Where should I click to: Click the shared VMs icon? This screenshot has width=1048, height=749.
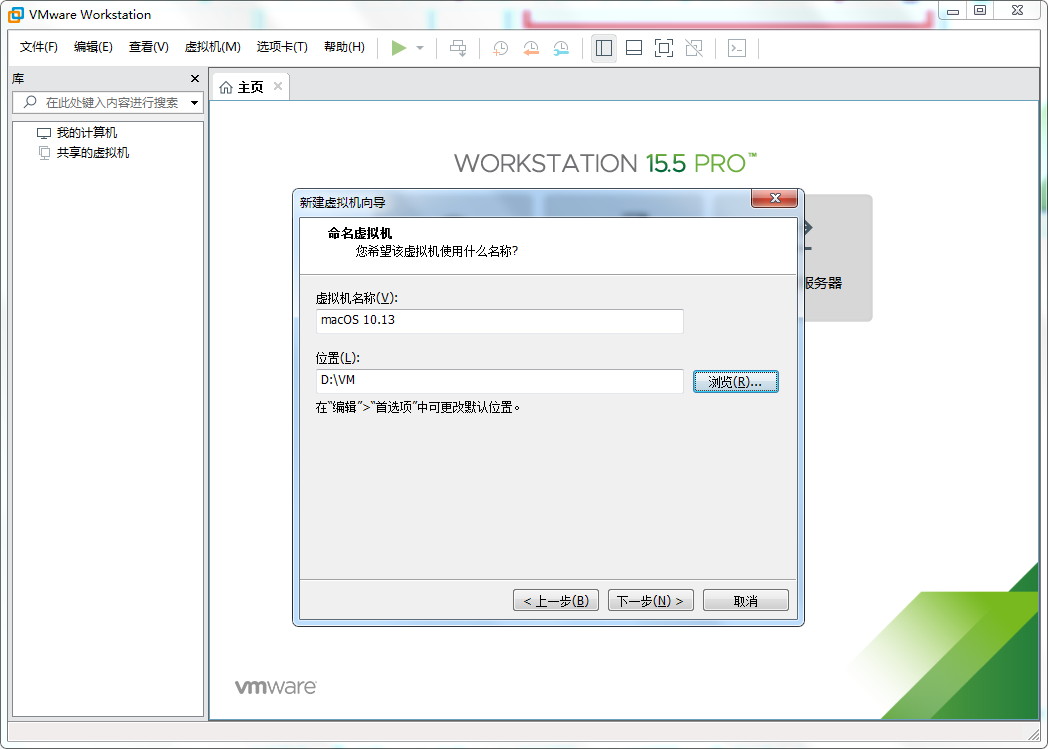(x=44, y=153)
